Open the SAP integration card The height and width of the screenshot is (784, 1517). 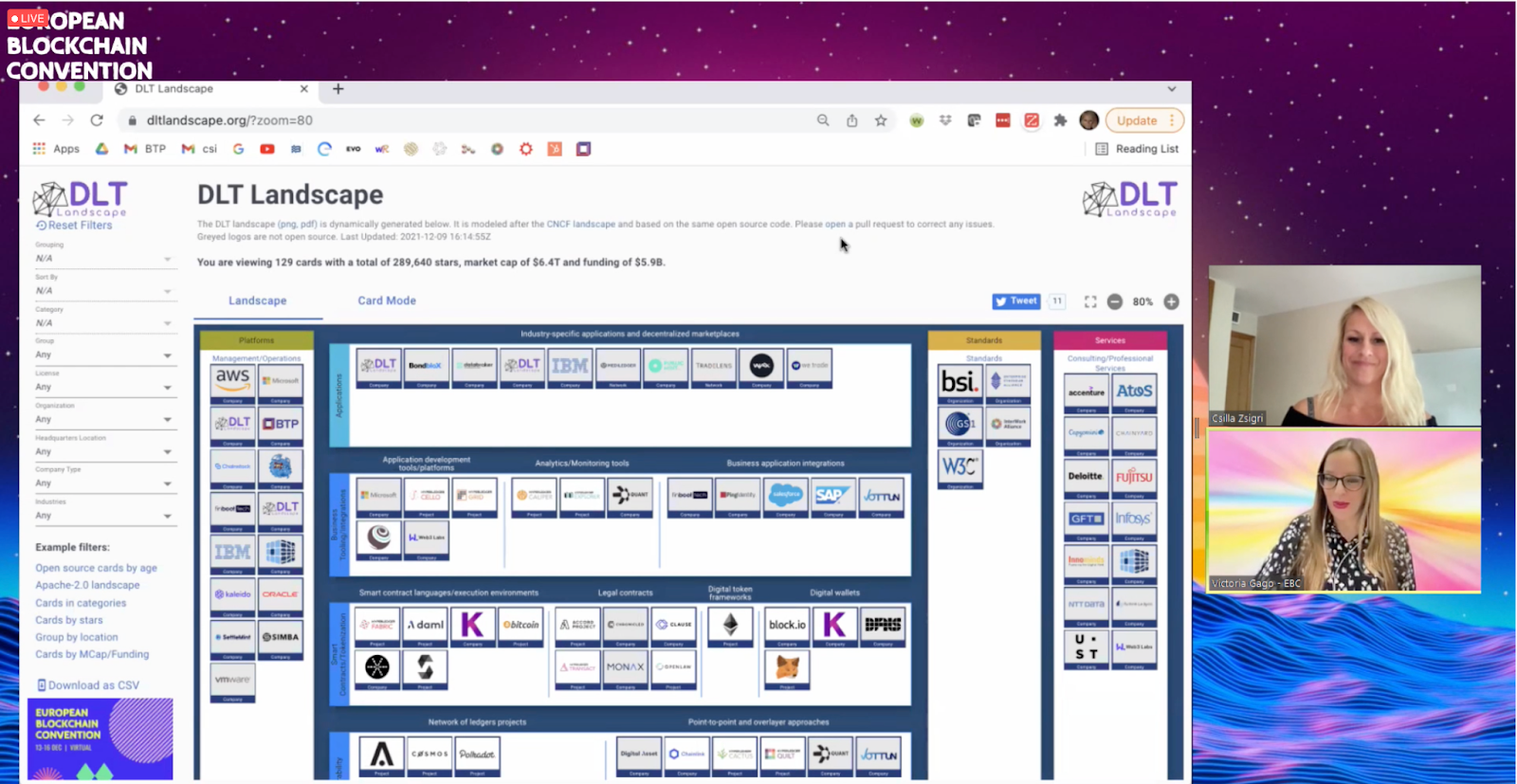click(832, 497)
